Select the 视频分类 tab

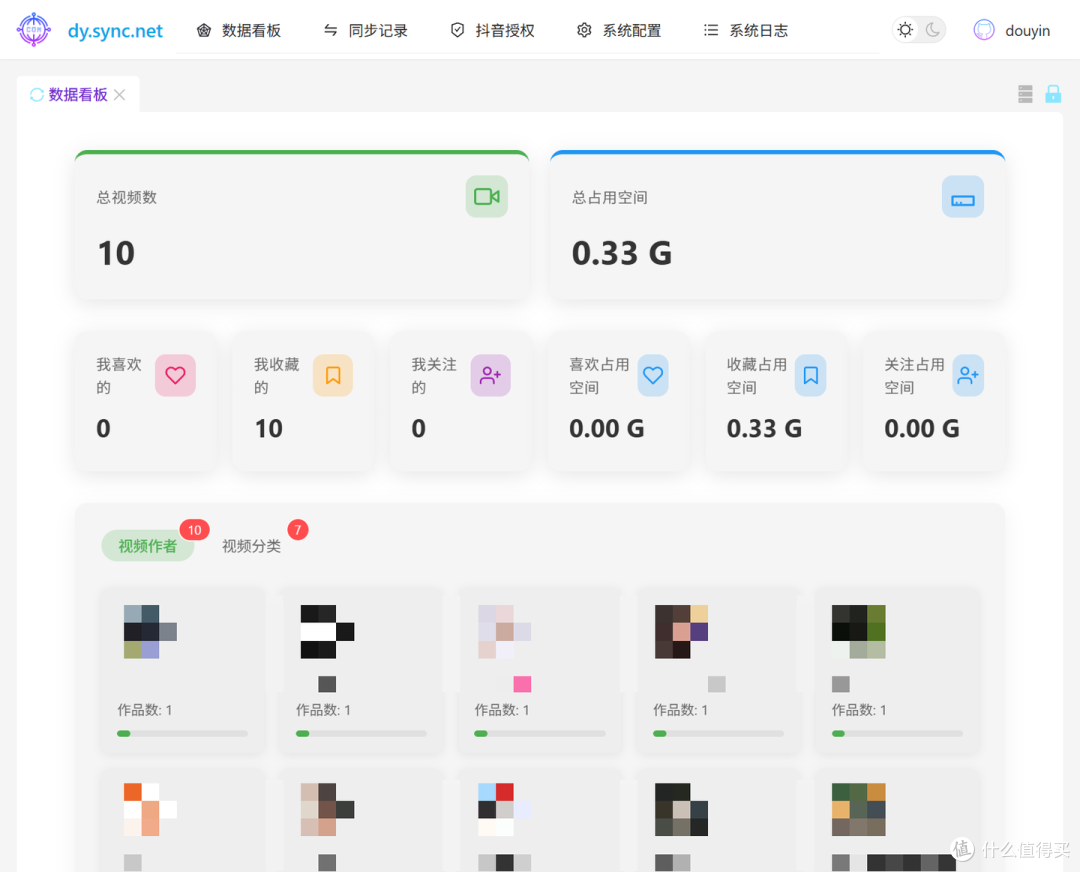click(x=251, y=546)
